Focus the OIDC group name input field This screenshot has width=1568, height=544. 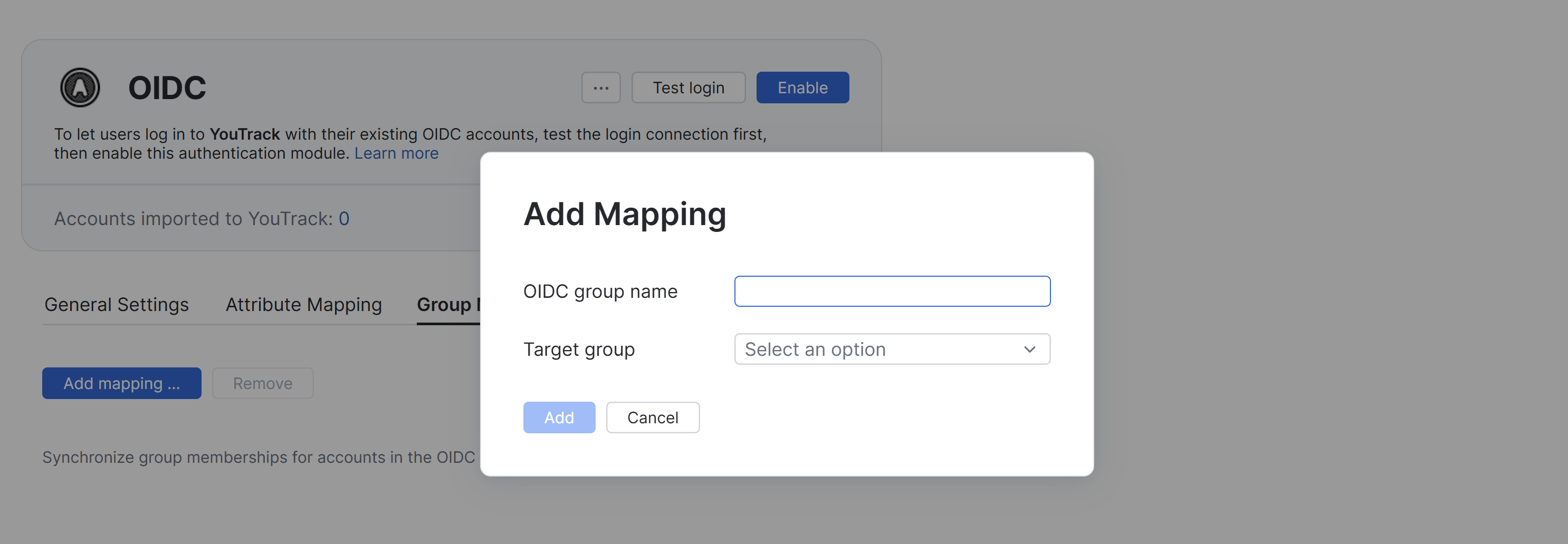click(x=892, y=291)
